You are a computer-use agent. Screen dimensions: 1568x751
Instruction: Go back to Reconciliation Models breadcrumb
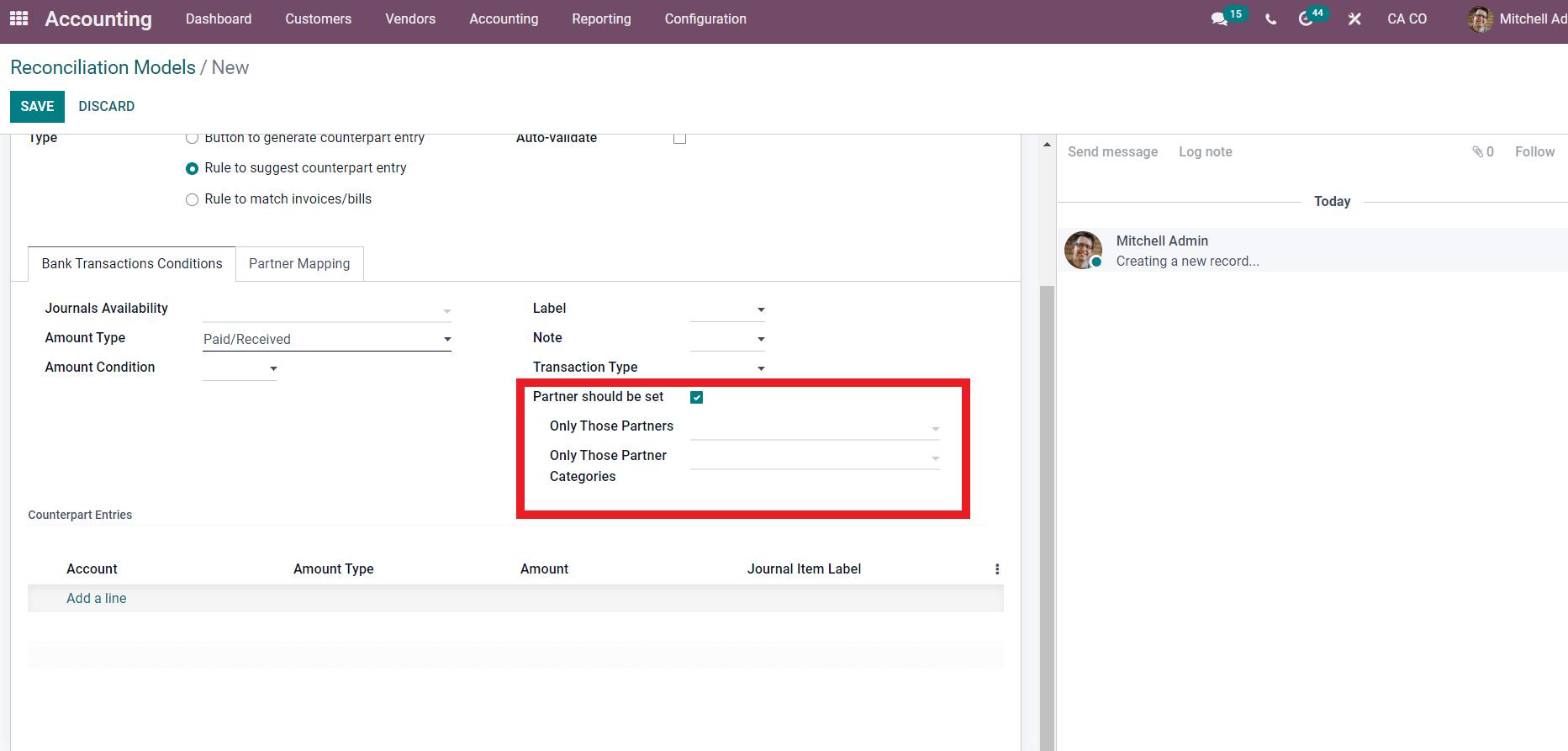(103, 67)
